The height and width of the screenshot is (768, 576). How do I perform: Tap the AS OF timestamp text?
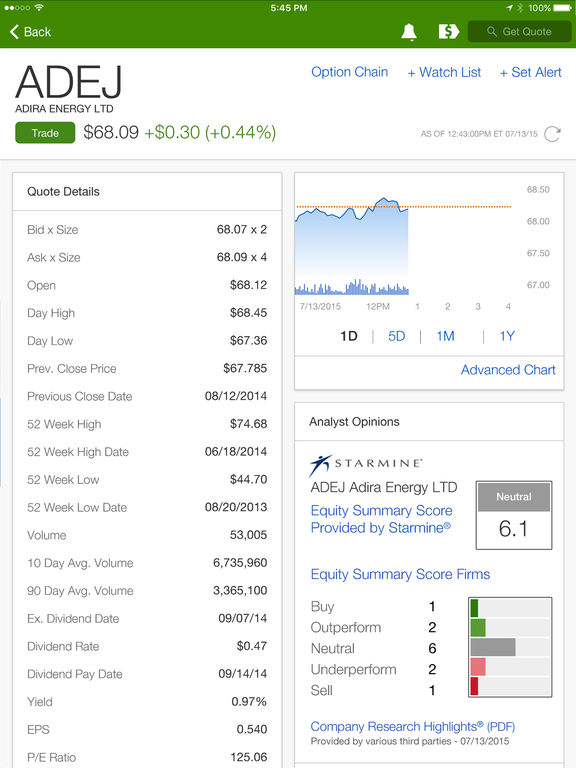click(479, 134)
